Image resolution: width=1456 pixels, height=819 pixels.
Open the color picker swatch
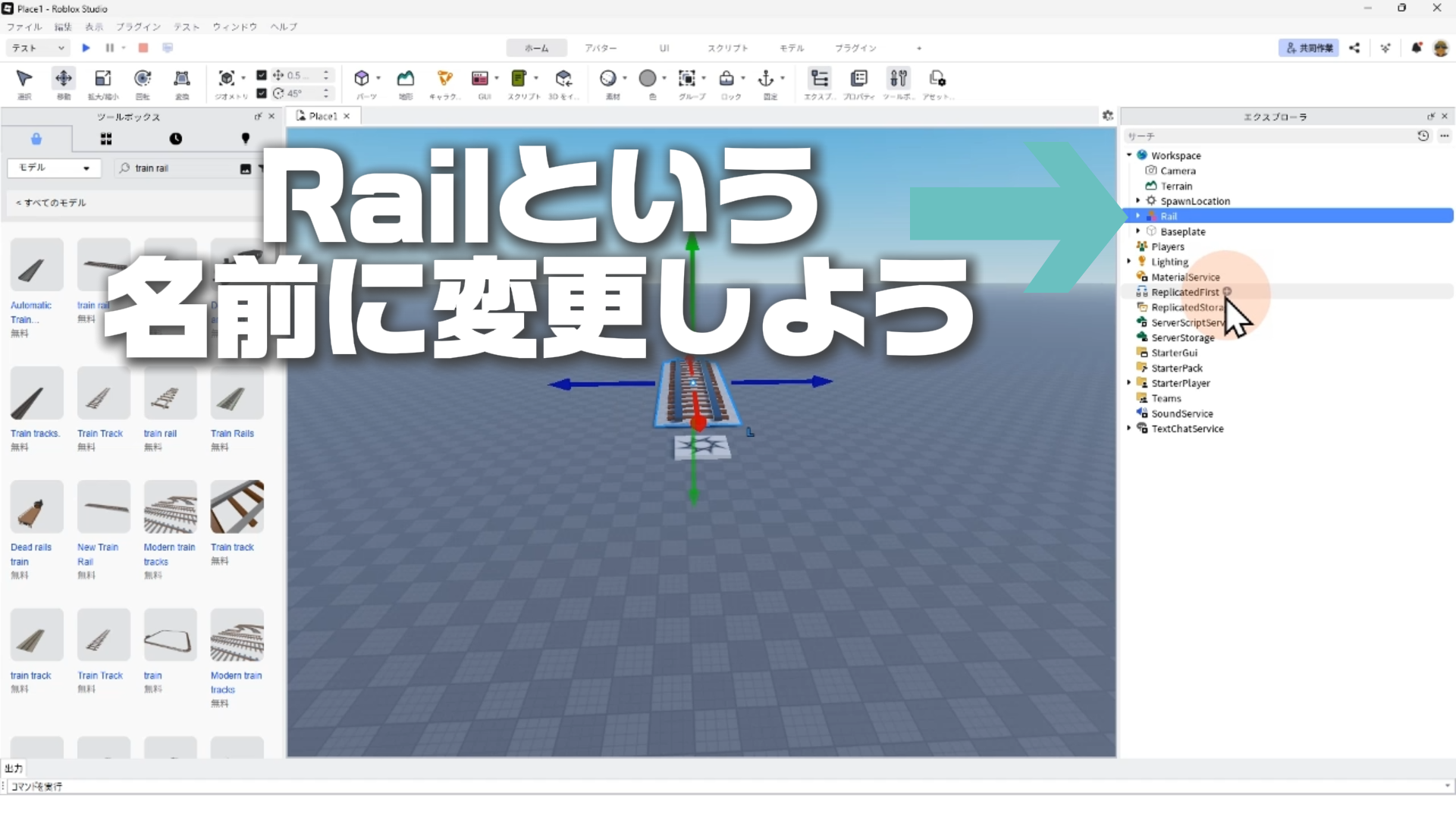coord(648,79)
